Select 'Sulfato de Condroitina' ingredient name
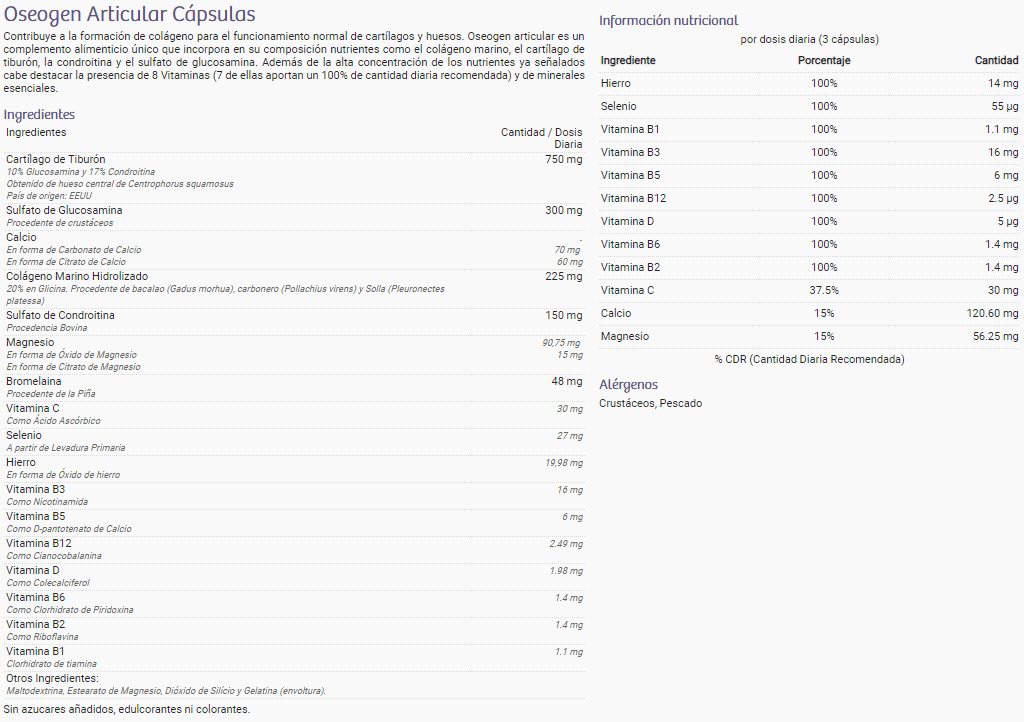1024x722 pixels. (60, 315)
